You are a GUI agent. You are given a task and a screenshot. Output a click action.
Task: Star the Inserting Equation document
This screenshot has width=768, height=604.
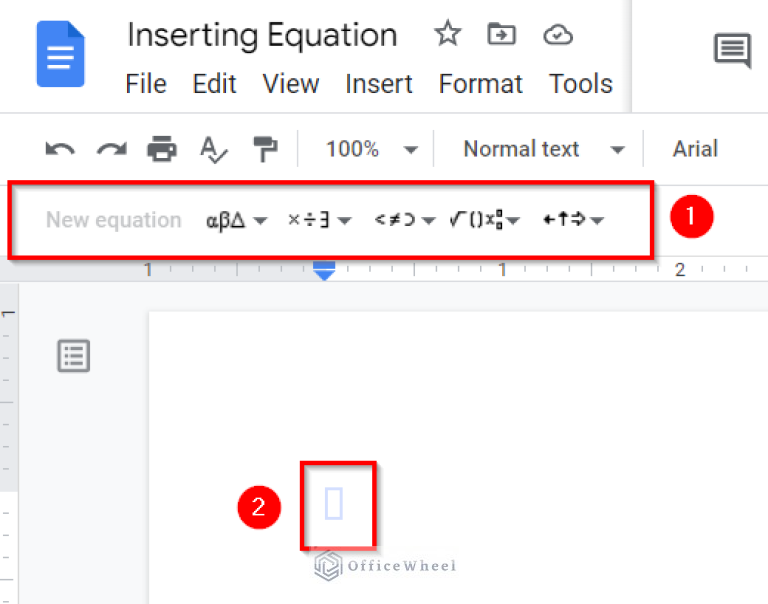pos(447,35)
